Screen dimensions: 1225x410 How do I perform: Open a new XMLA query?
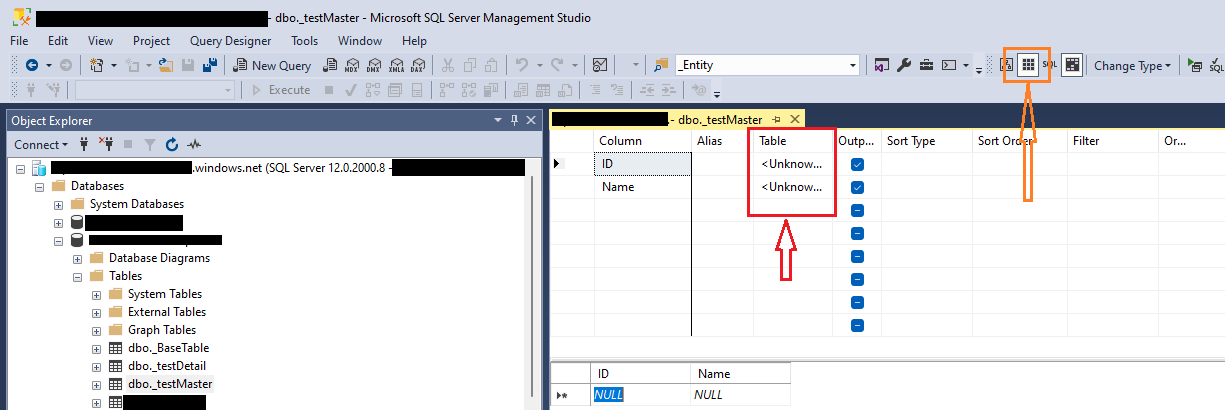(396, 65)
